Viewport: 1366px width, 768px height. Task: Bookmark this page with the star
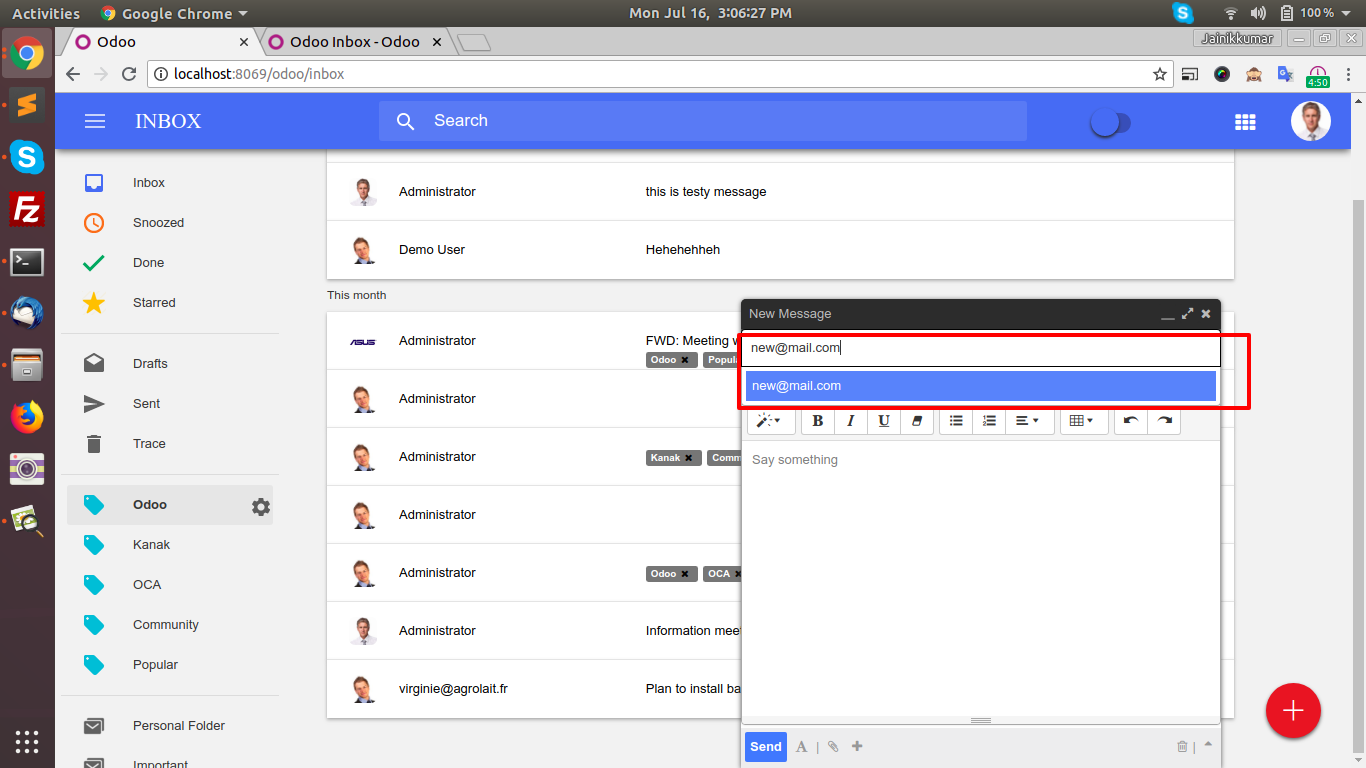(1160, 74)
